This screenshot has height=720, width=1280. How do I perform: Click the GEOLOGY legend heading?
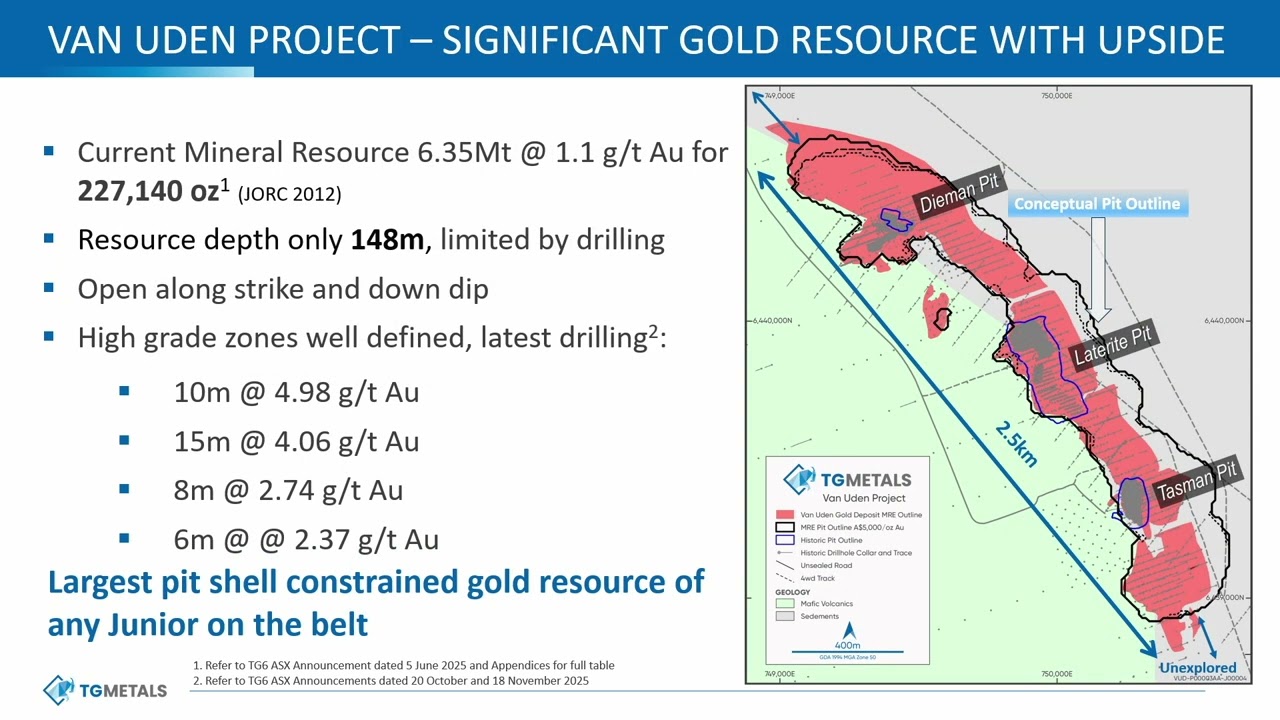792,592
